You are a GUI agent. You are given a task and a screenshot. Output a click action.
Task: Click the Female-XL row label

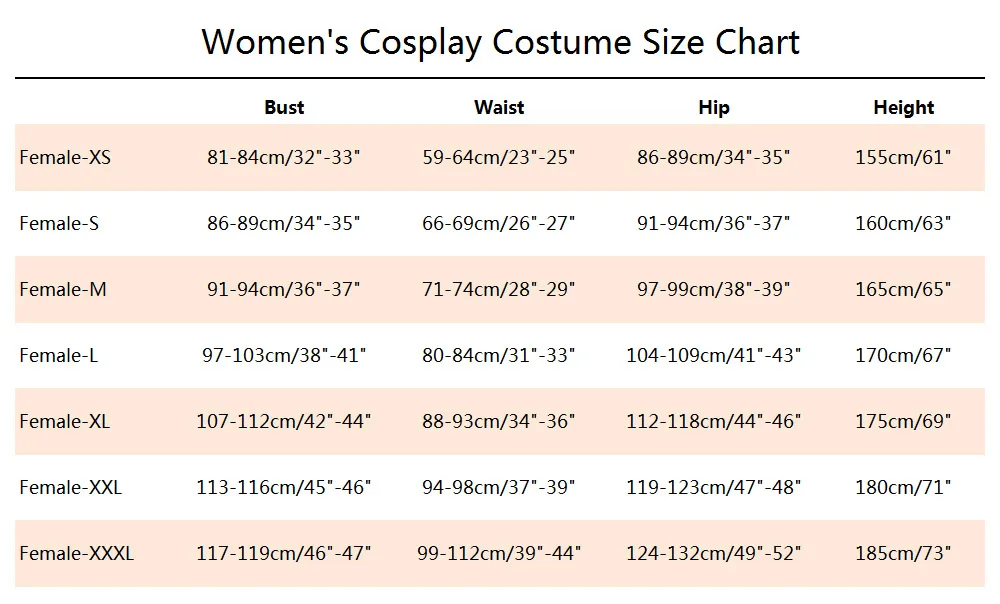(64, 421)
